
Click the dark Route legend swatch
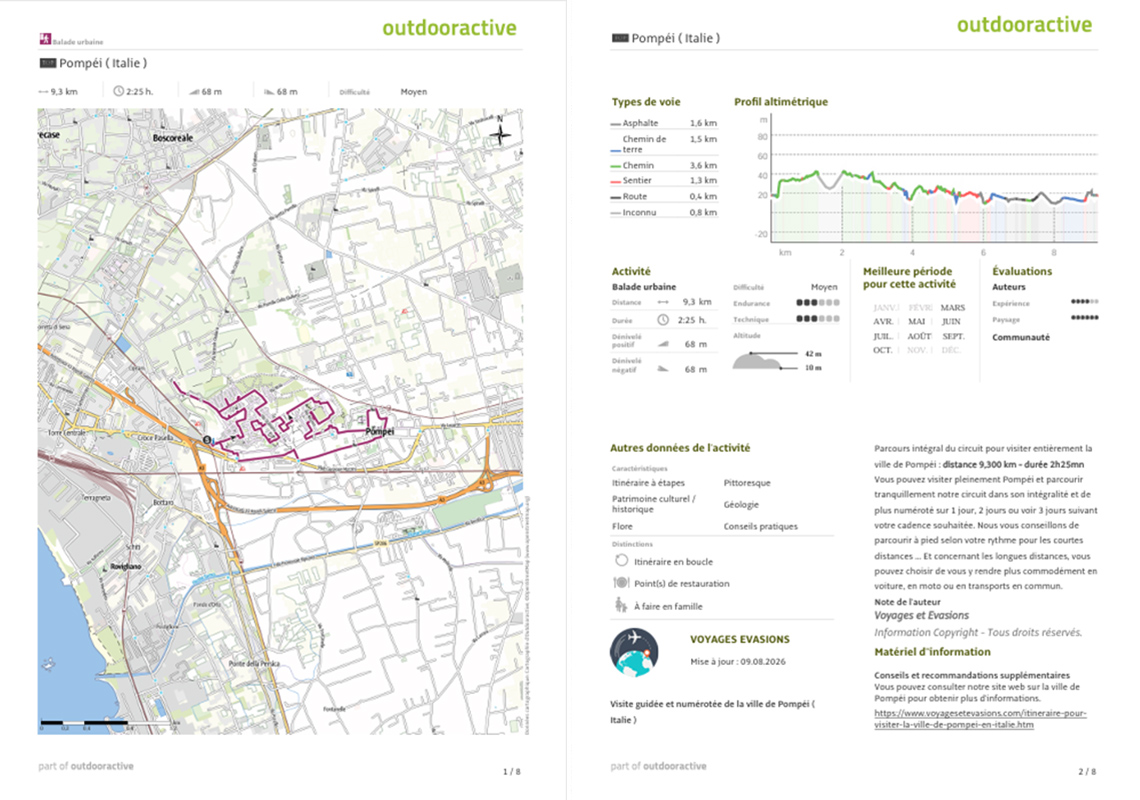[616, 197]
